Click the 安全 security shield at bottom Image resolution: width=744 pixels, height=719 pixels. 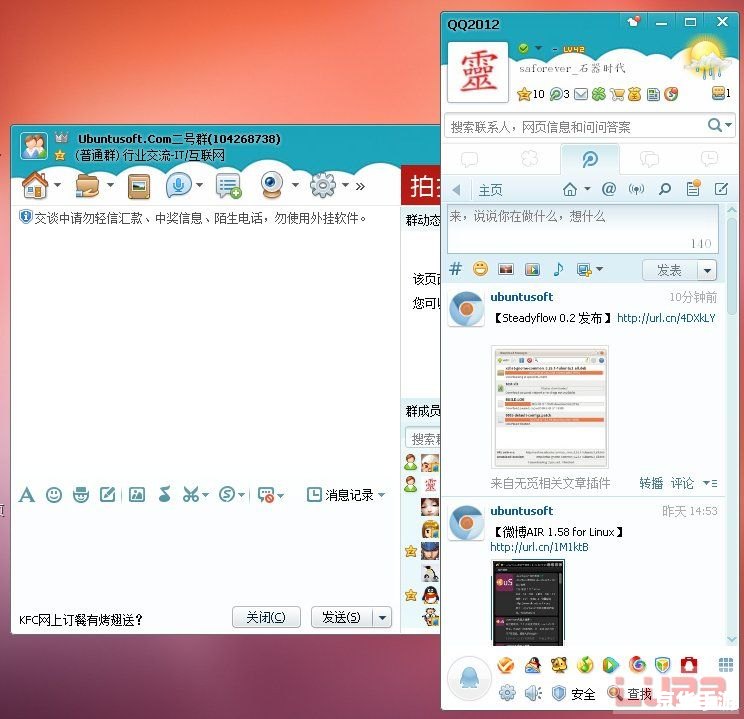coord(574,693)
